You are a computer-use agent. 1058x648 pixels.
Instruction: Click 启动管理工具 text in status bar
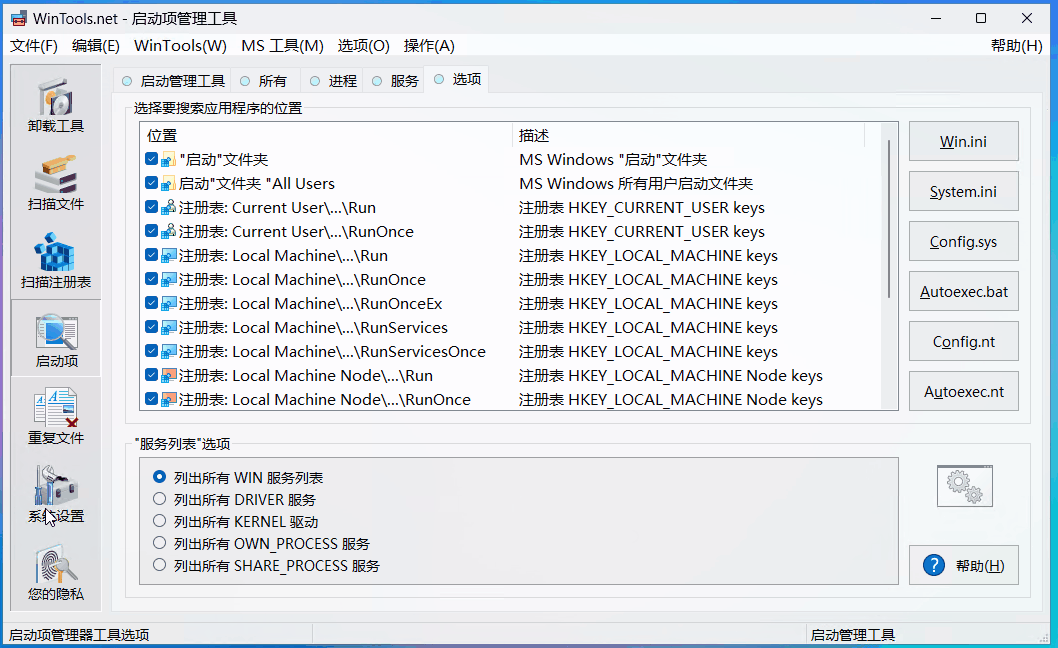click(852, 635)
